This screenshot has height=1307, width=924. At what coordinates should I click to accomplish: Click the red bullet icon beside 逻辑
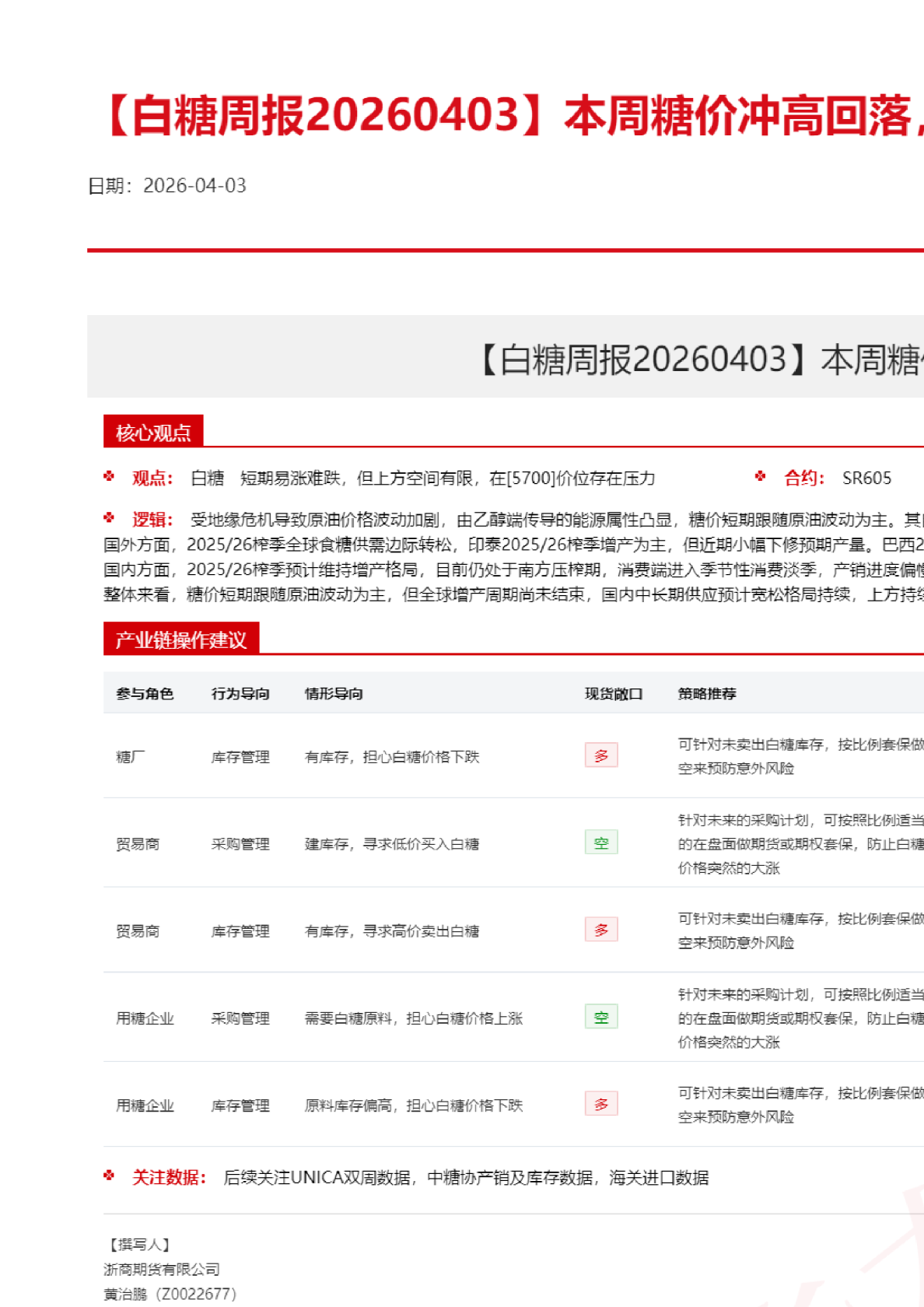coord(109,518)
